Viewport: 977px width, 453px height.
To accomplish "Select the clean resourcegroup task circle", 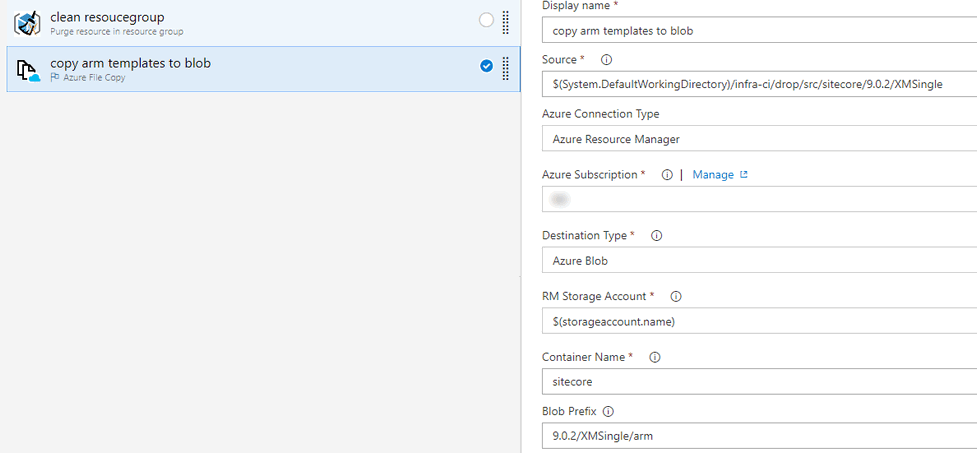I will point(486,20).
